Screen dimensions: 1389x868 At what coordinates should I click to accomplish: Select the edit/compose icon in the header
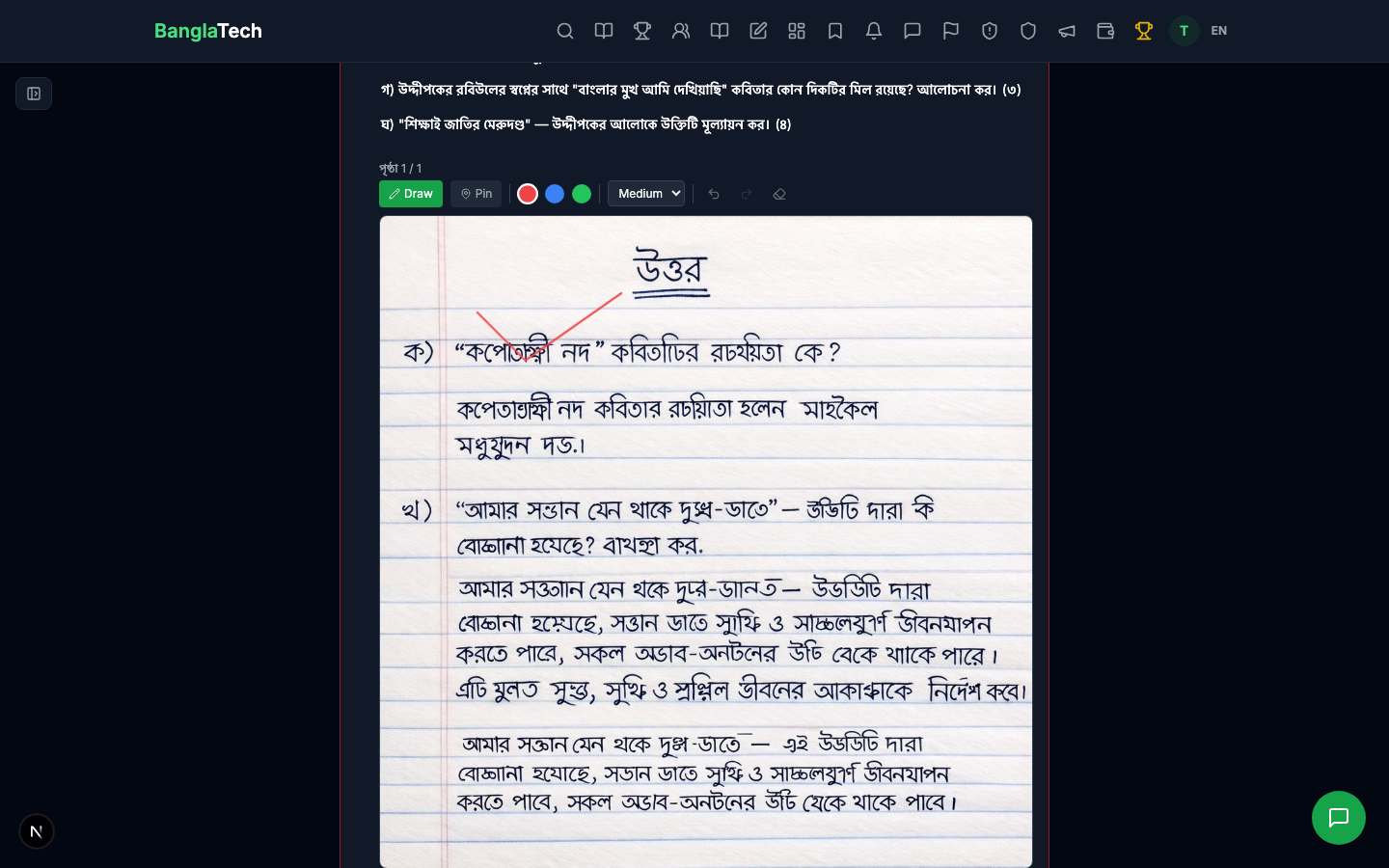point(758,31)
